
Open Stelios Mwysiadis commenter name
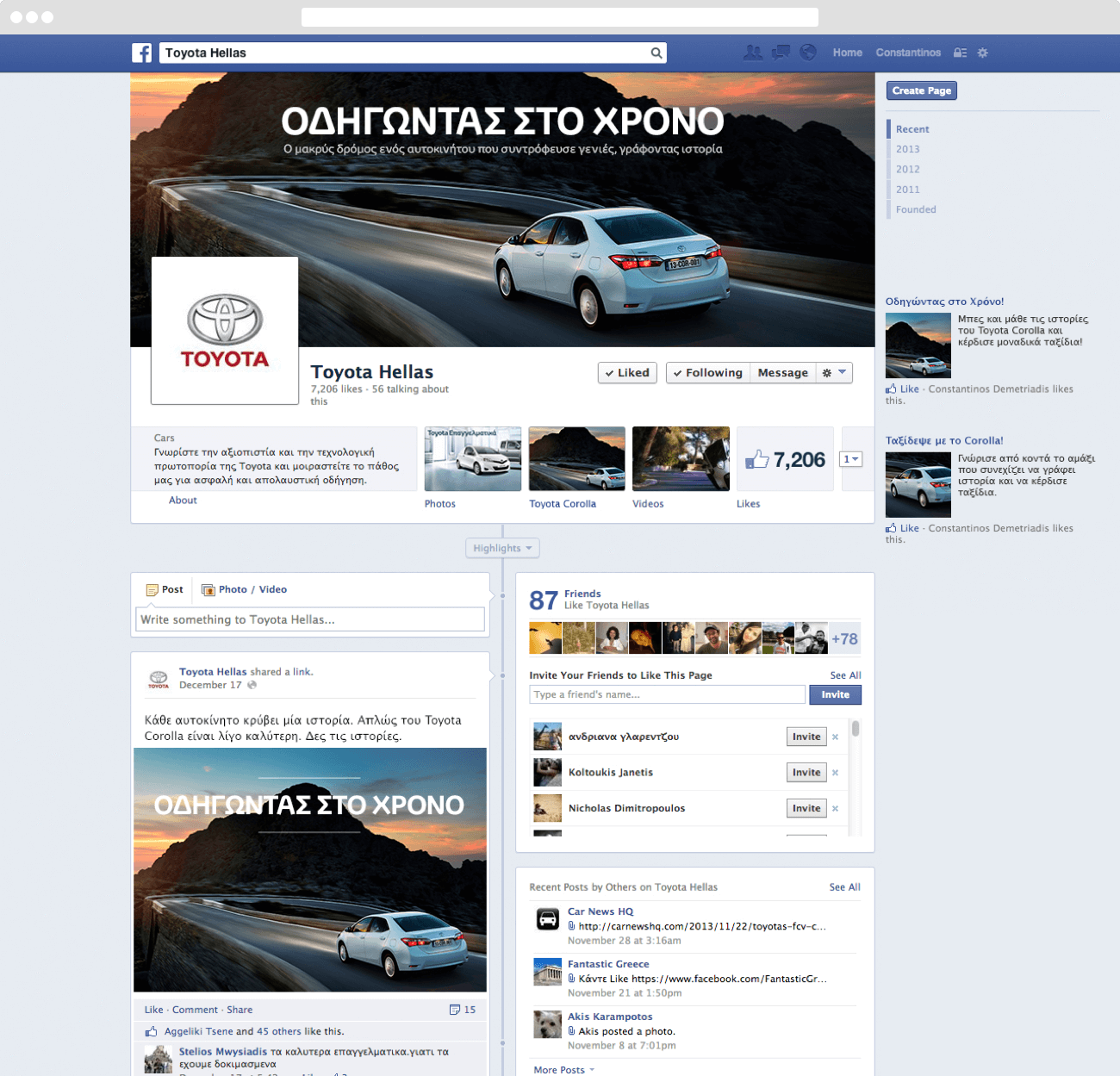click(223, 1052)
